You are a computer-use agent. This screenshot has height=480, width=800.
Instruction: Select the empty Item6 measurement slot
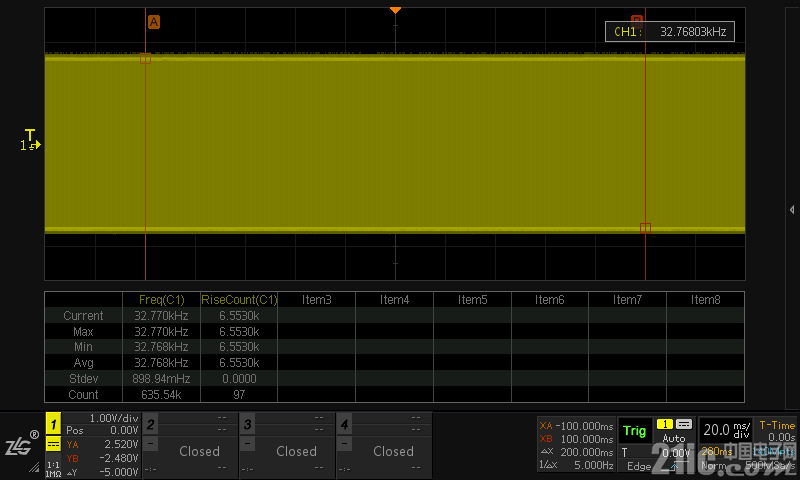(x=549, y=299)
